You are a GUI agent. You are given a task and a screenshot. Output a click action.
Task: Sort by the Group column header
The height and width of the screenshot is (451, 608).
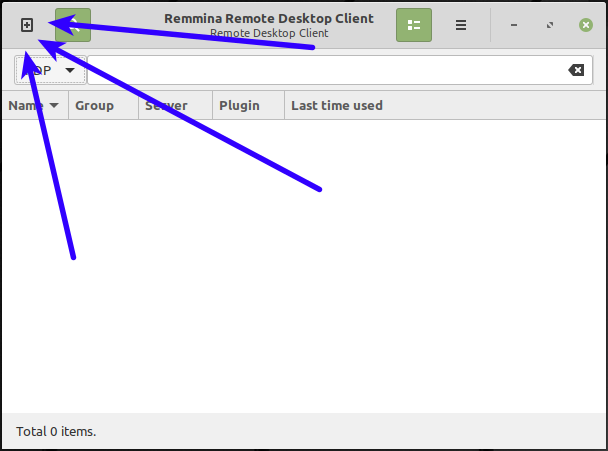[103, 105]
